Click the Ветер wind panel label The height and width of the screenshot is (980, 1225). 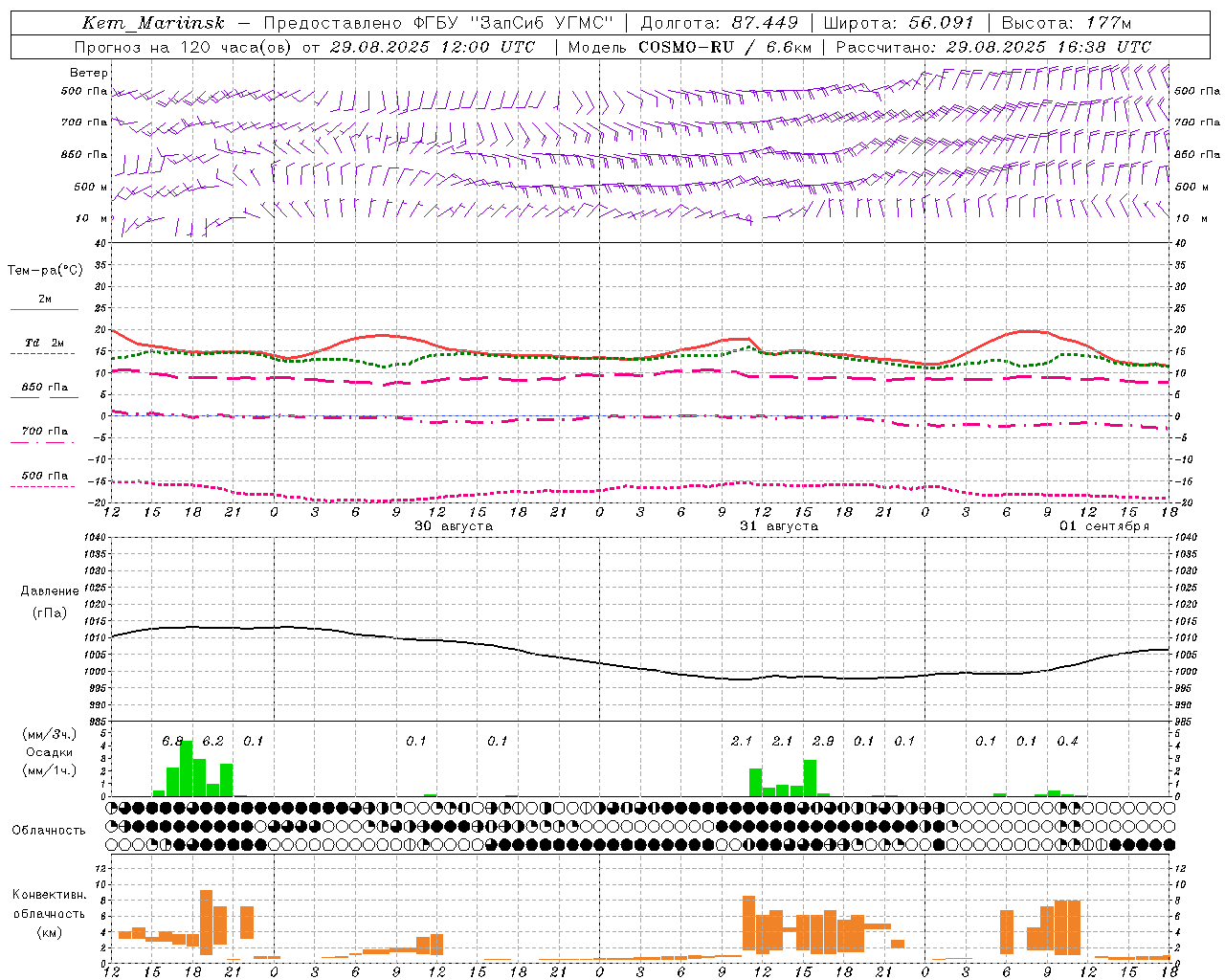coord(89,73)
